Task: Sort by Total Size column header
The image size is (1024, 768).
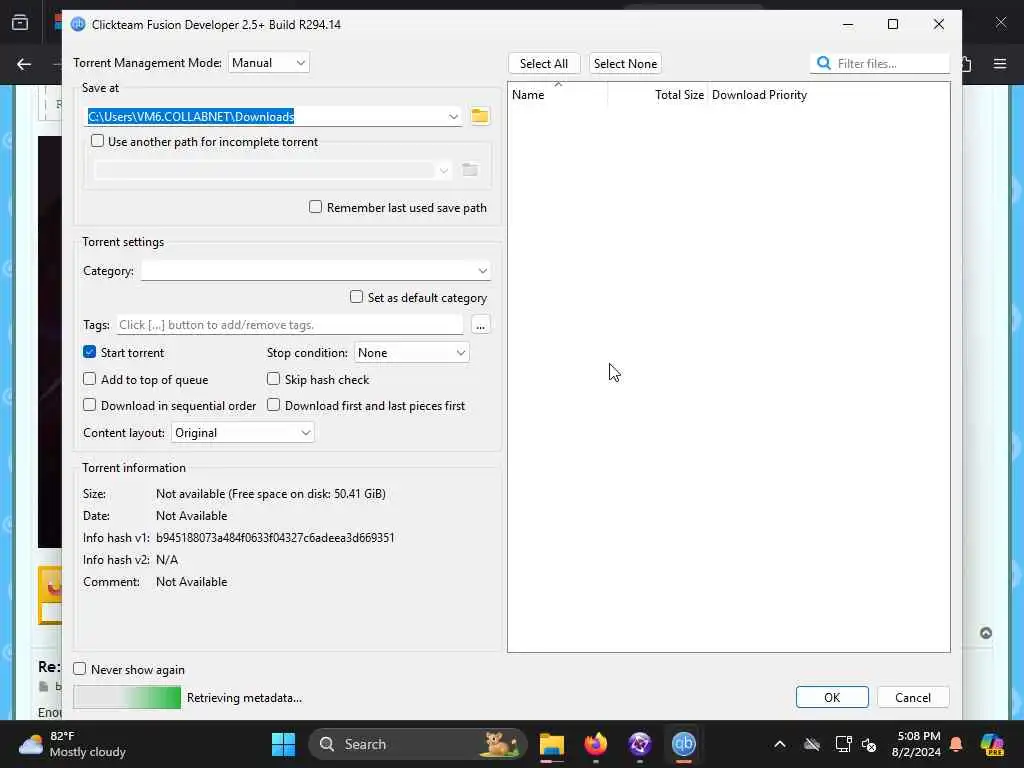Action: (x=658, y=95)
